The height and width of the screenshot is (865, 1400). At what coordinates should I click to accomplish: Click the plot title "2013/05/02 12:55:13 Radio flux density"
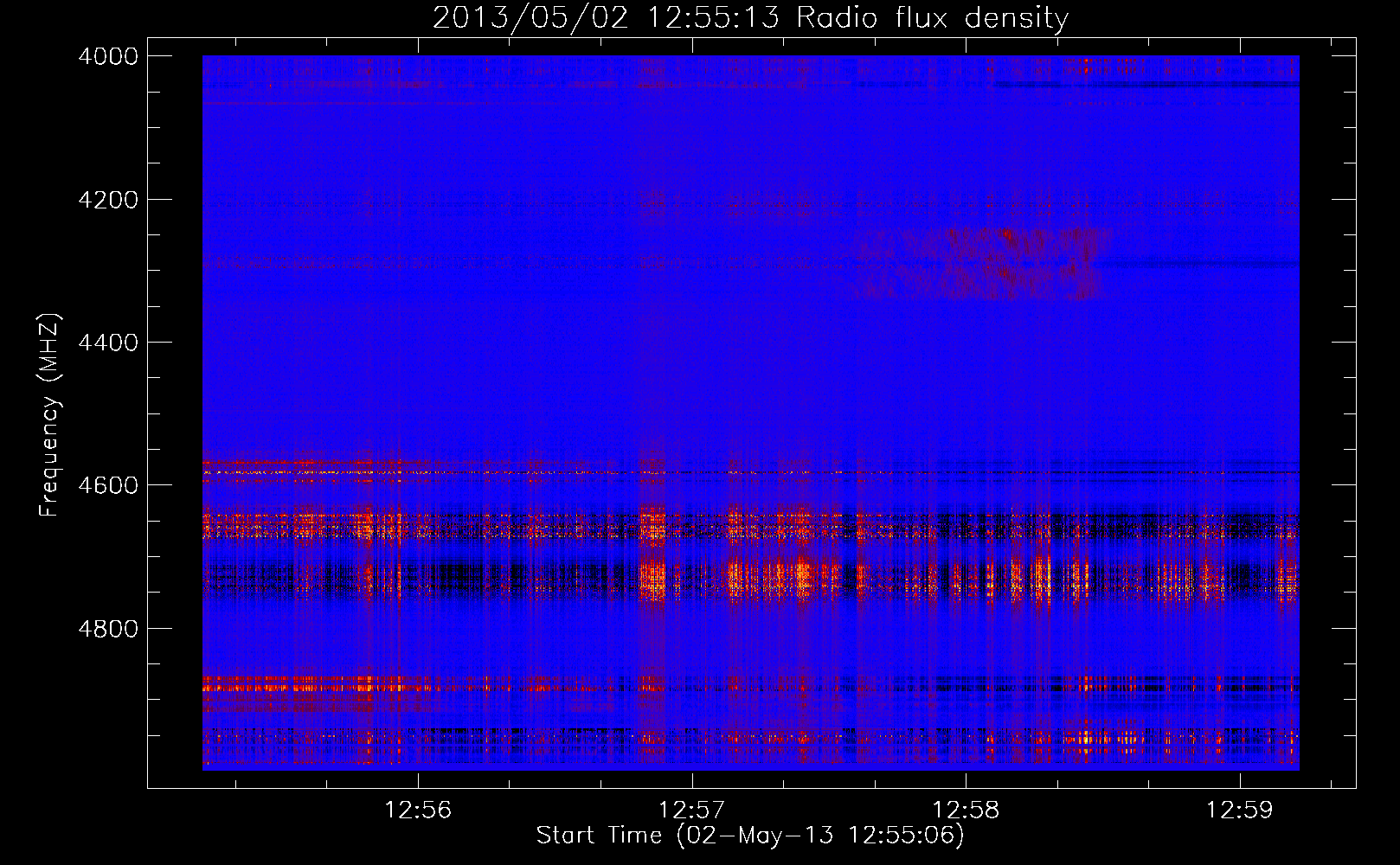[x=750, y=17]
